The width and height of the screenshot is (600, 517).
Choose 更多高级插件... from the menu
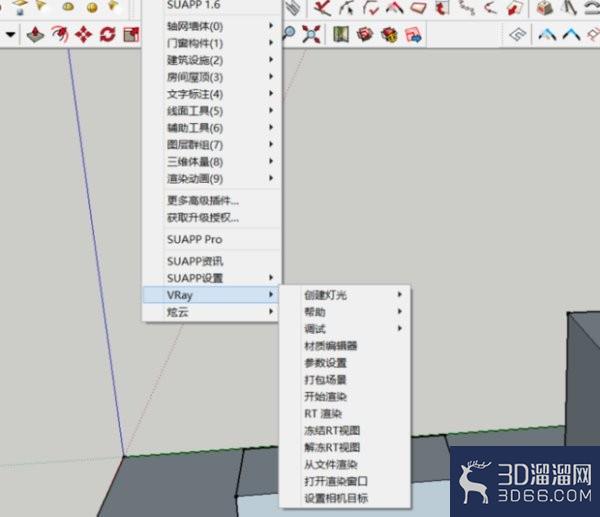(212, 201)
